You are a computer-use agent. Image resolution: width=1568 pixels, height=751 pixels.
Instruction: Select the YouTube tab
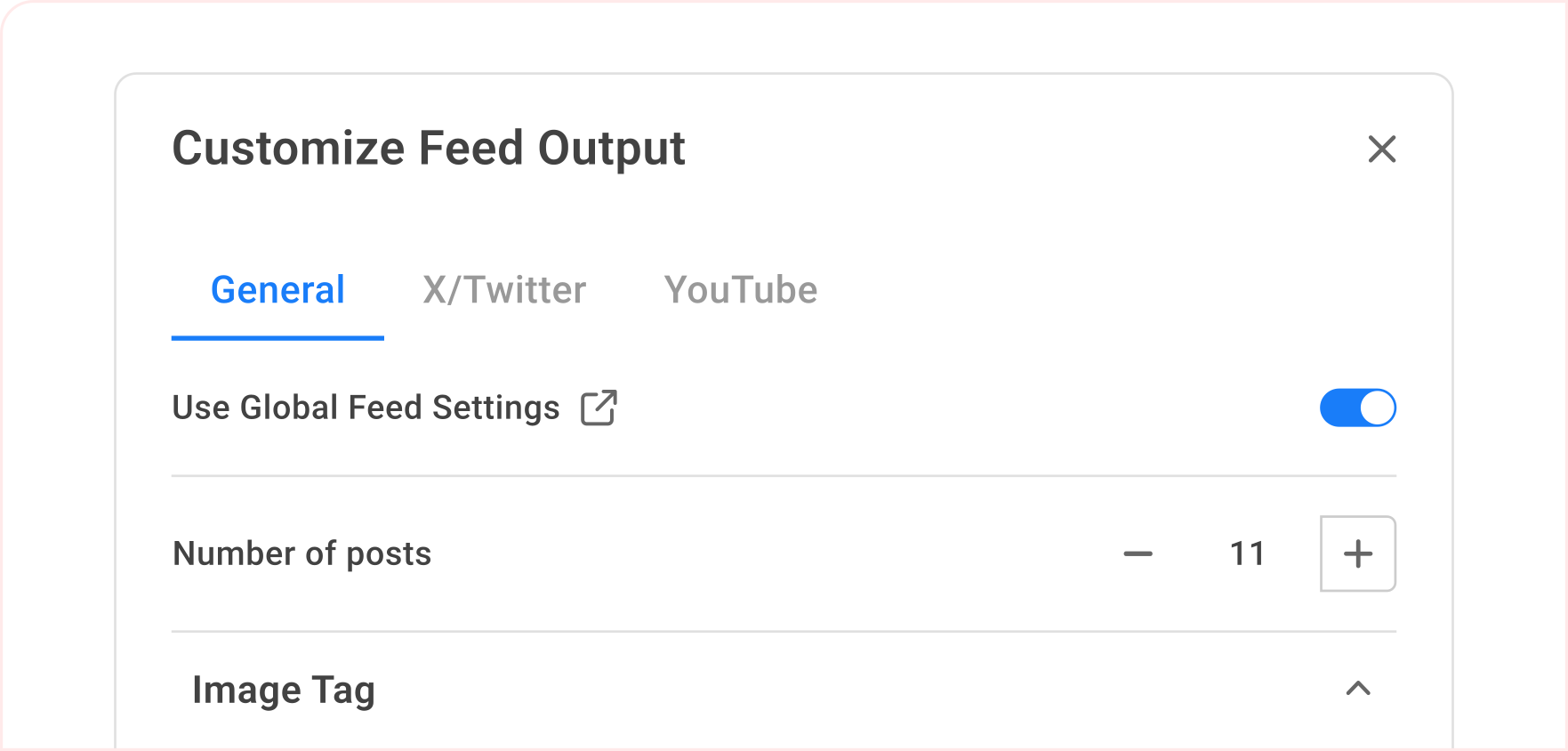click(x=740, y=290)
